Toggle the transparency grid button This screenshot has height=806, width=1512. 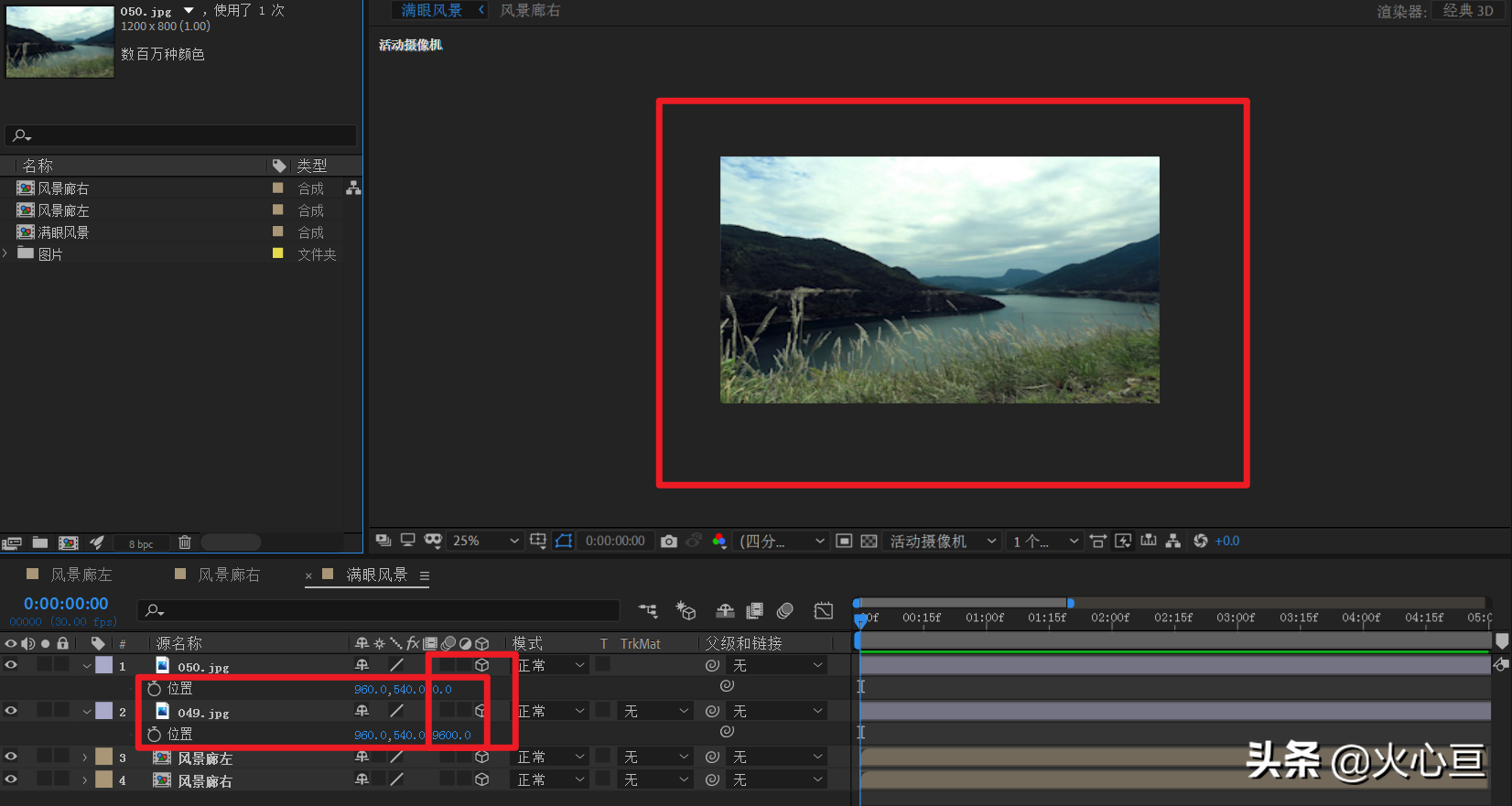coord(869,541)
